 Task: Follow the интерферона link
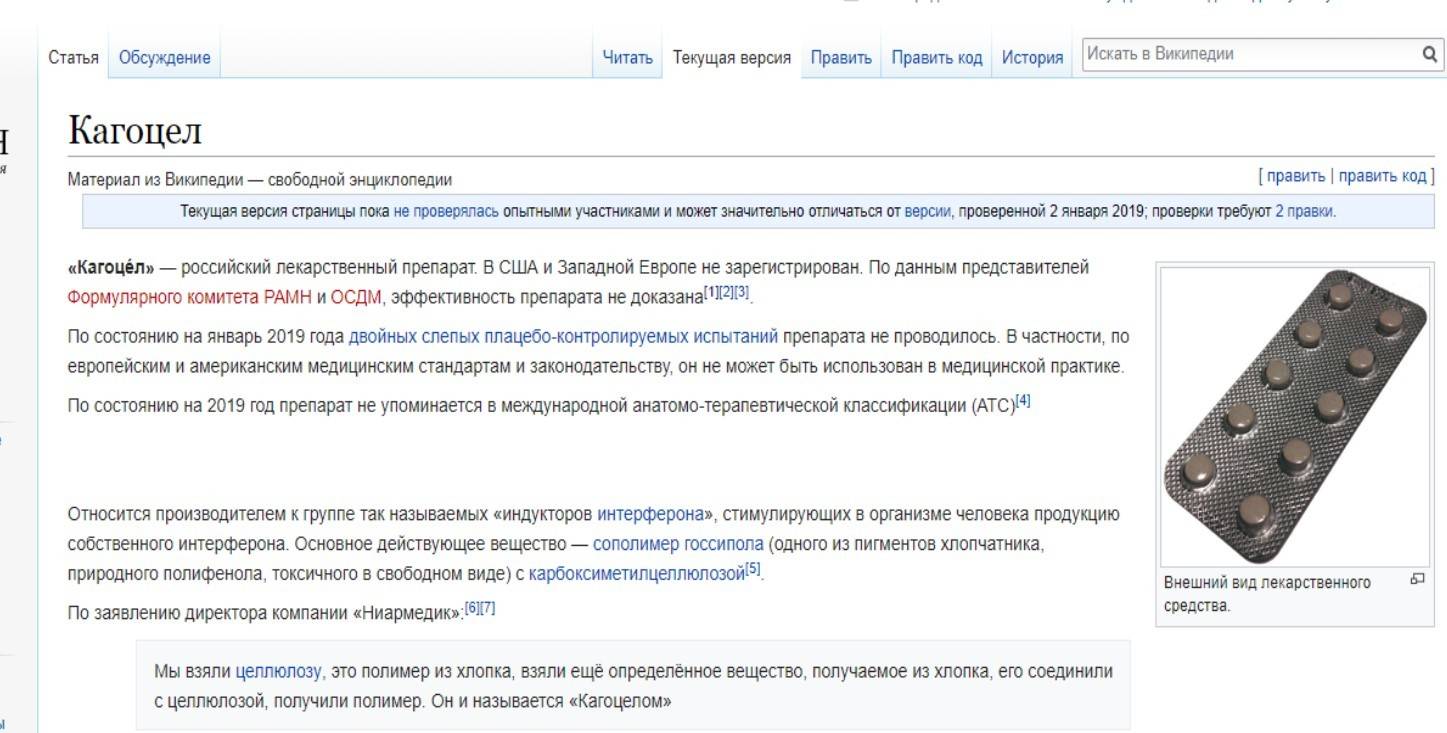[x=650, y=515]
